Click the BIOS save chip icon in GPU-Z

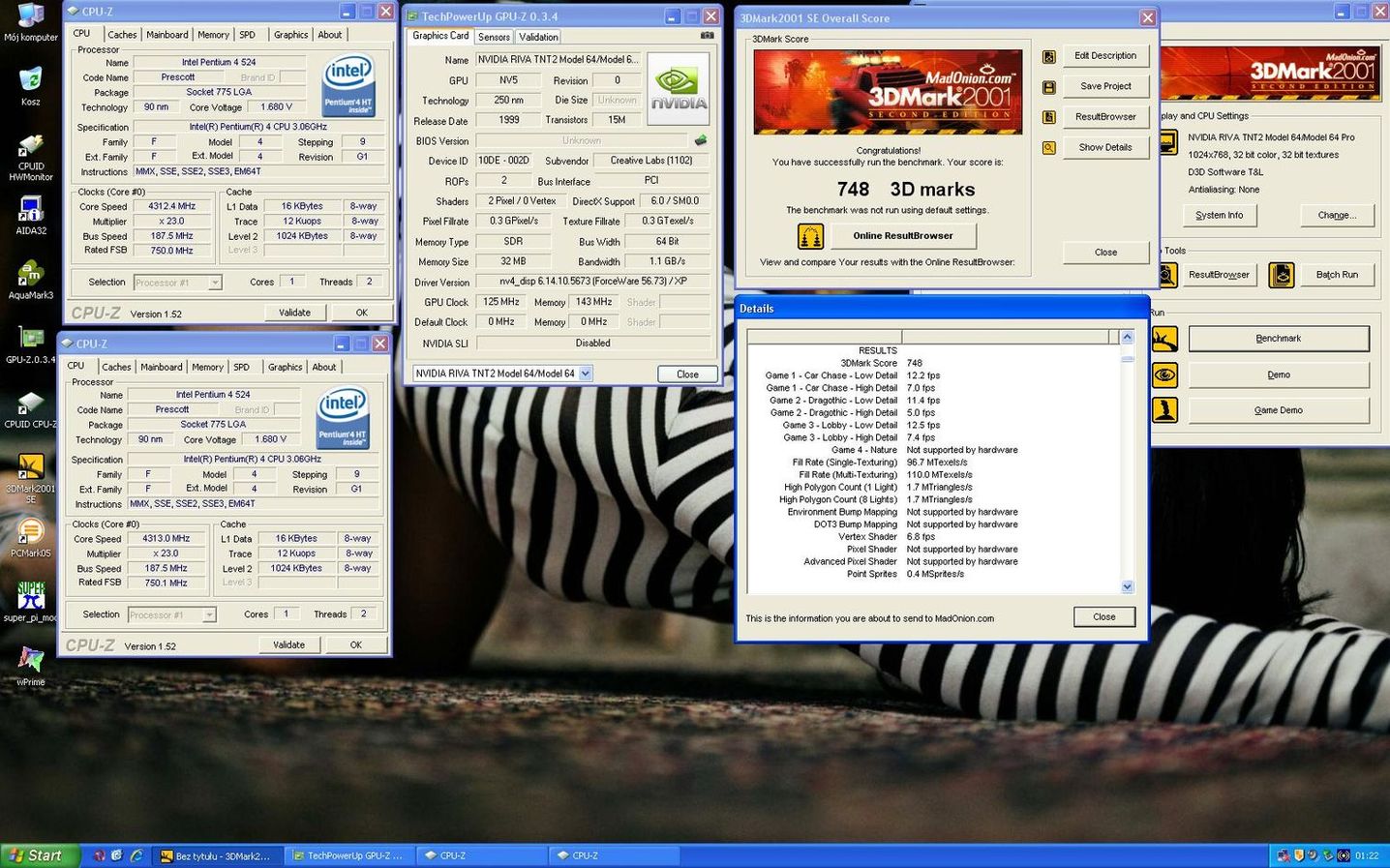(701, 140)
